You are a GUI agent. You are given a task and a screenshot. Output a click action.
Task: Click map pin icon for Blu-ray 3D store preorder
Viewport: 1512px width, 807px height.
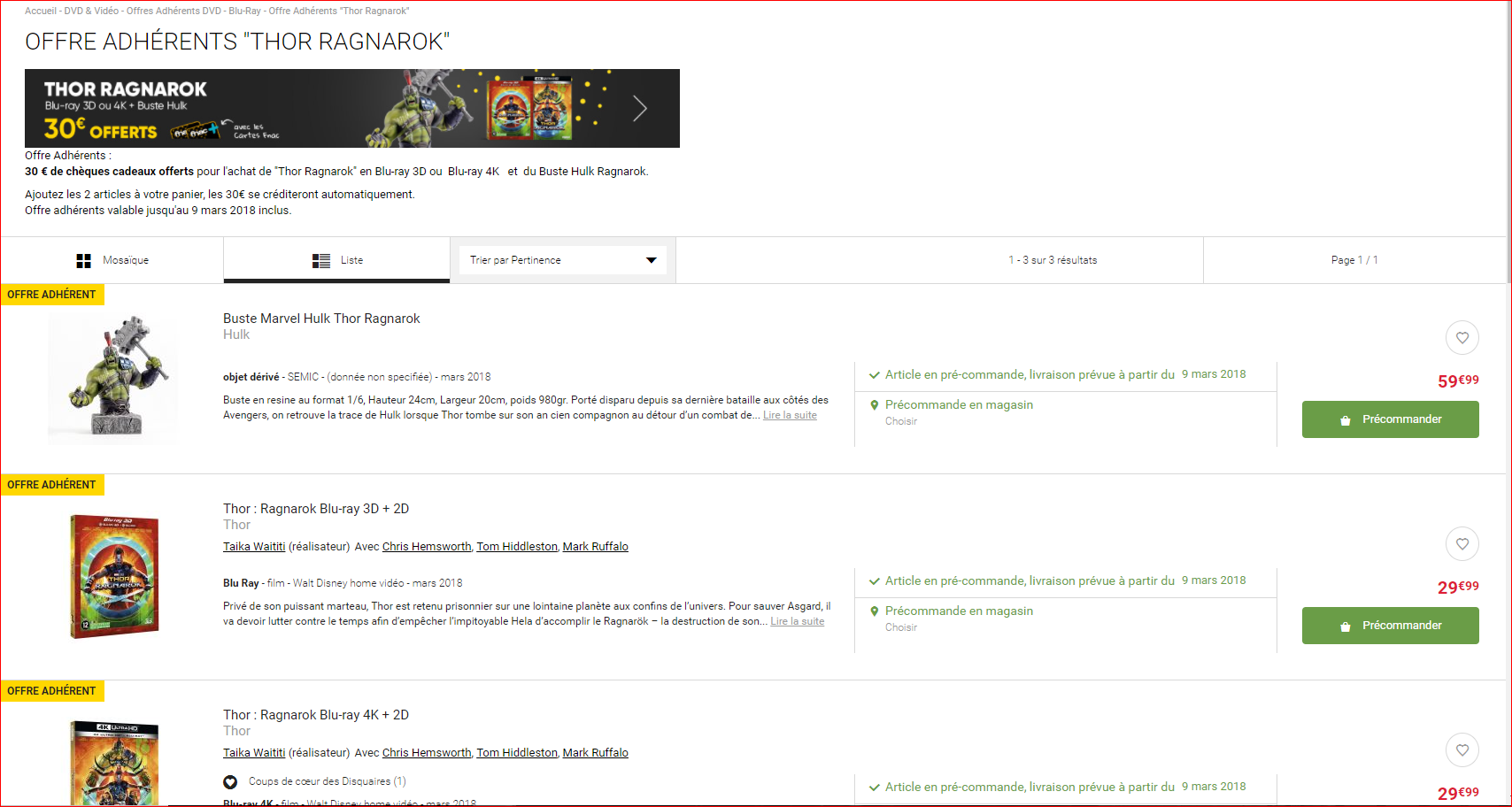(x=874, y=611)
